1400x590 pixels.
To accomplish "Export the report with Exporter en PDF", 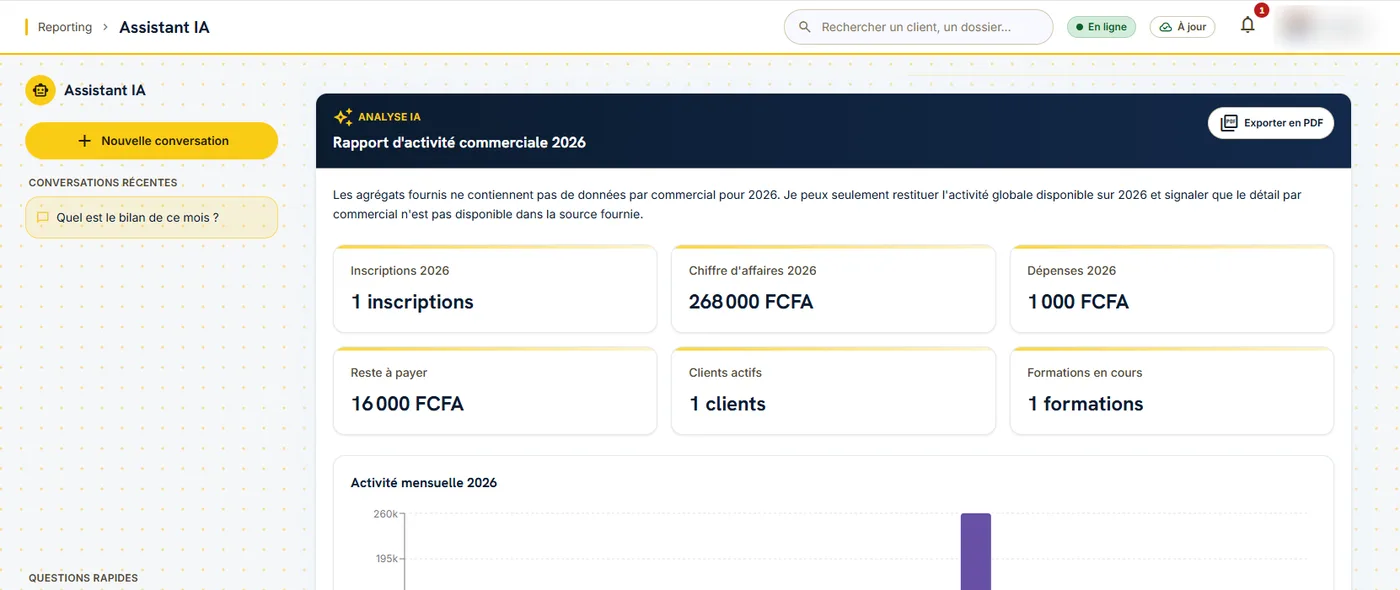I will click(x=1271, y=123).
